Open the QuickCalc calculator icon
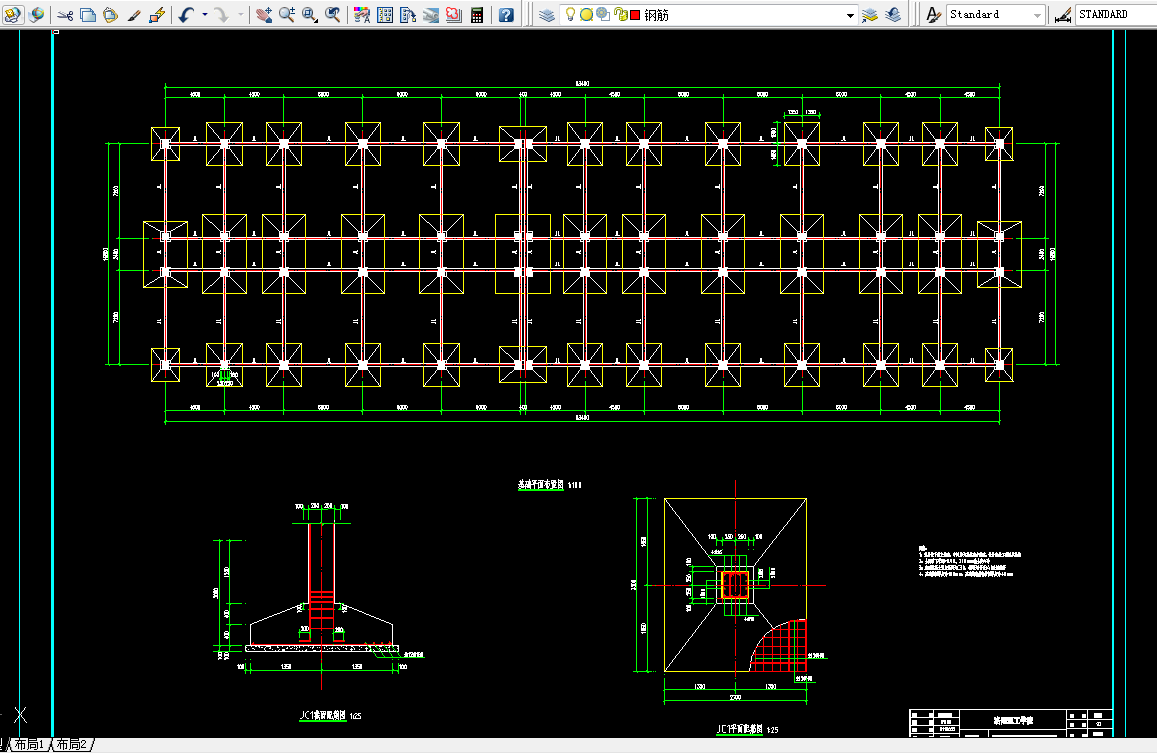1157x755 pixels. coord(477,14)
